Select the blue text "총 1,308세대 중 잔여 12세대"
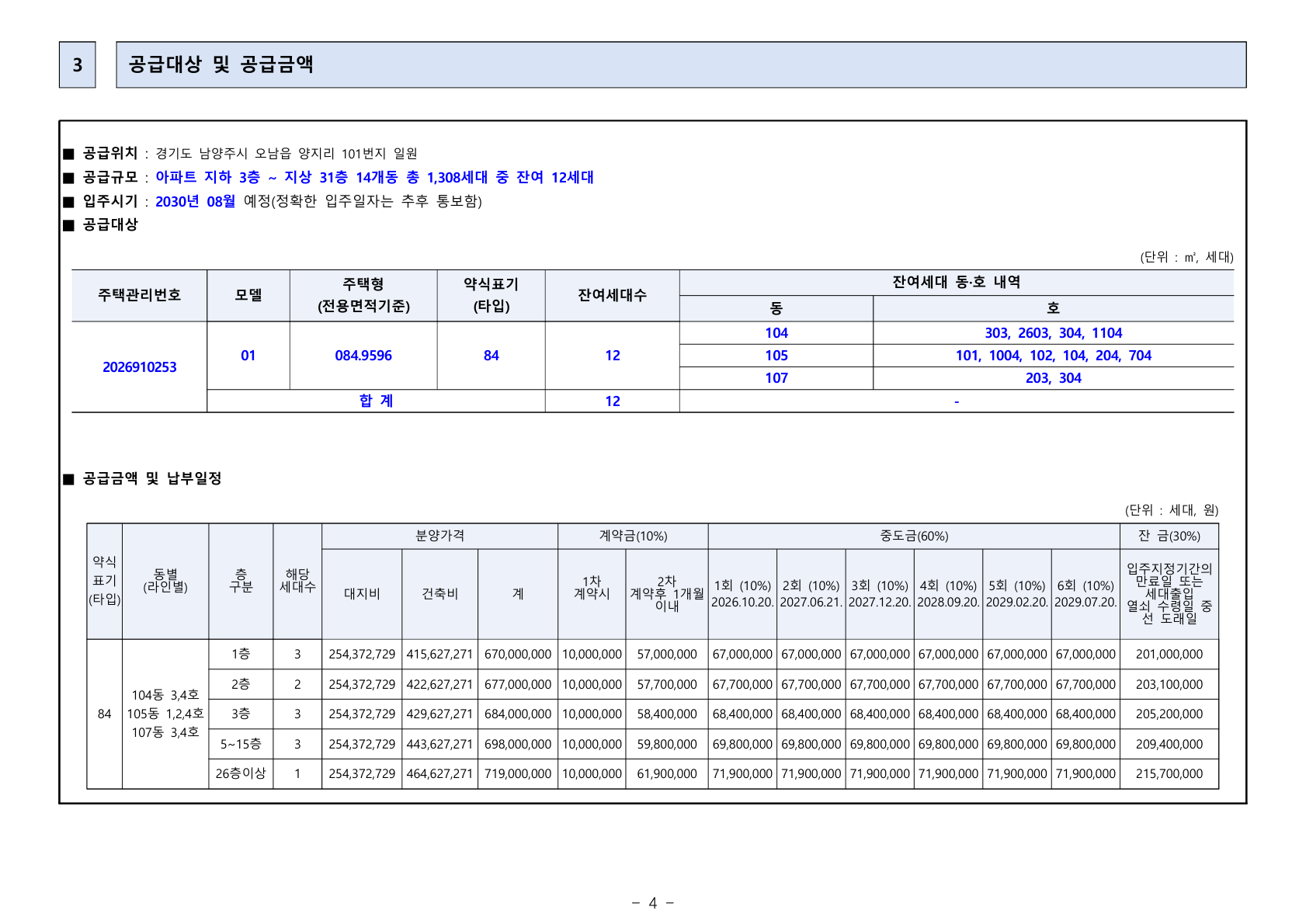This screenshot has width=1306, height=924. click(500, 177)
